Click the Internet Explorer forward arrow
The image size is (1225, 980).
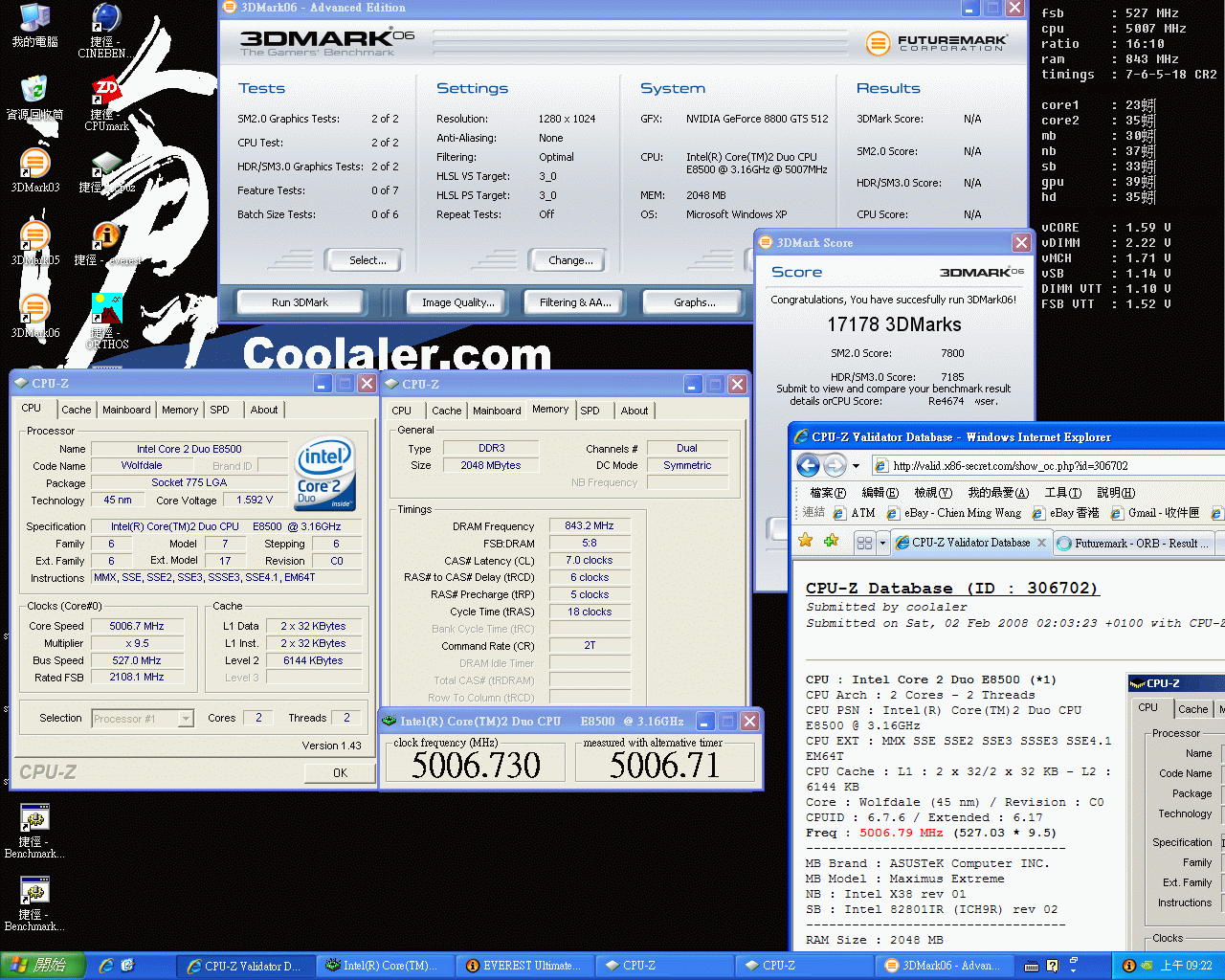pyautogui.click(x=835, y=465)
